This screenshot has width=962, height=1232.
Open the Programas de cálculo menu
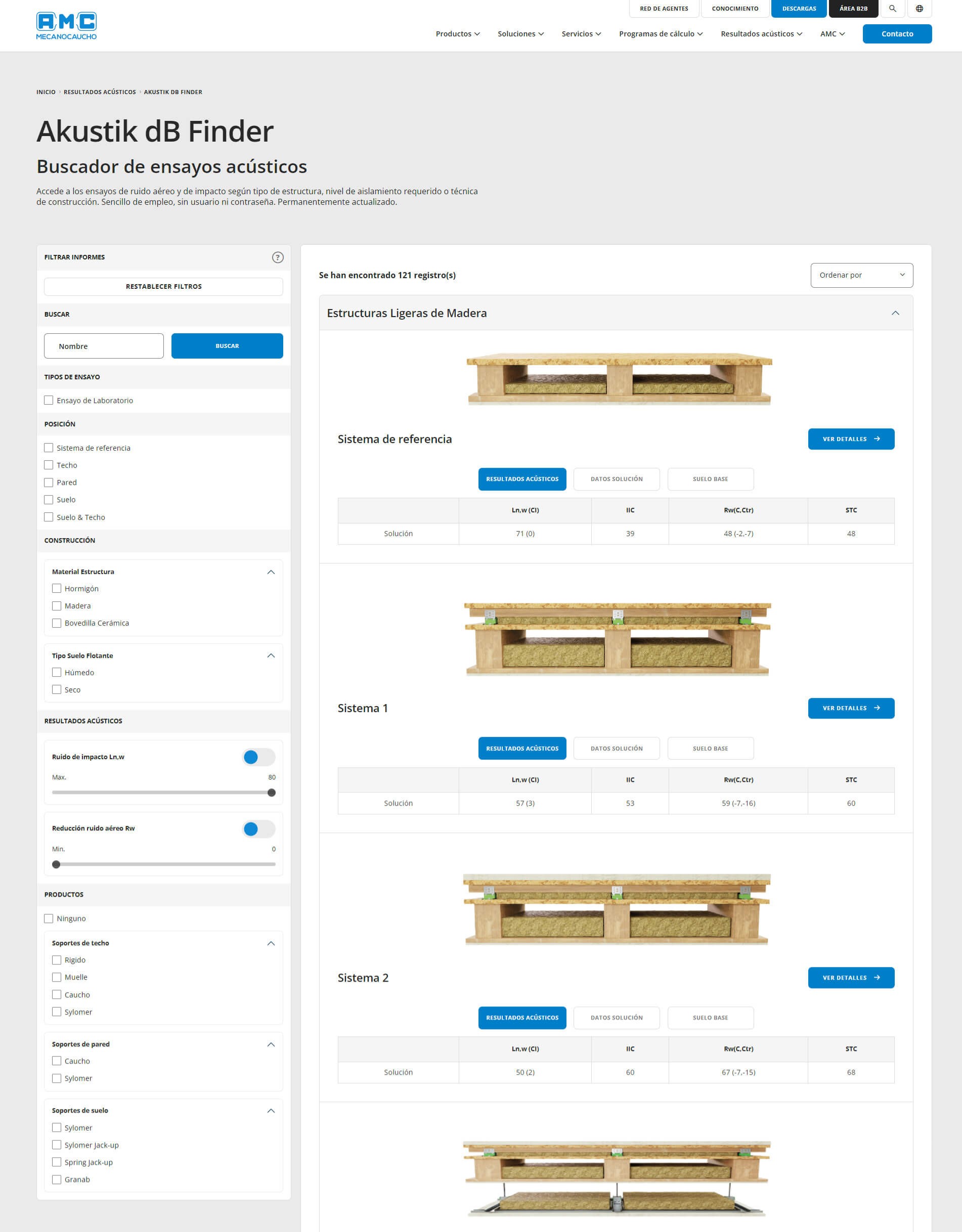[x=661, y=34]
